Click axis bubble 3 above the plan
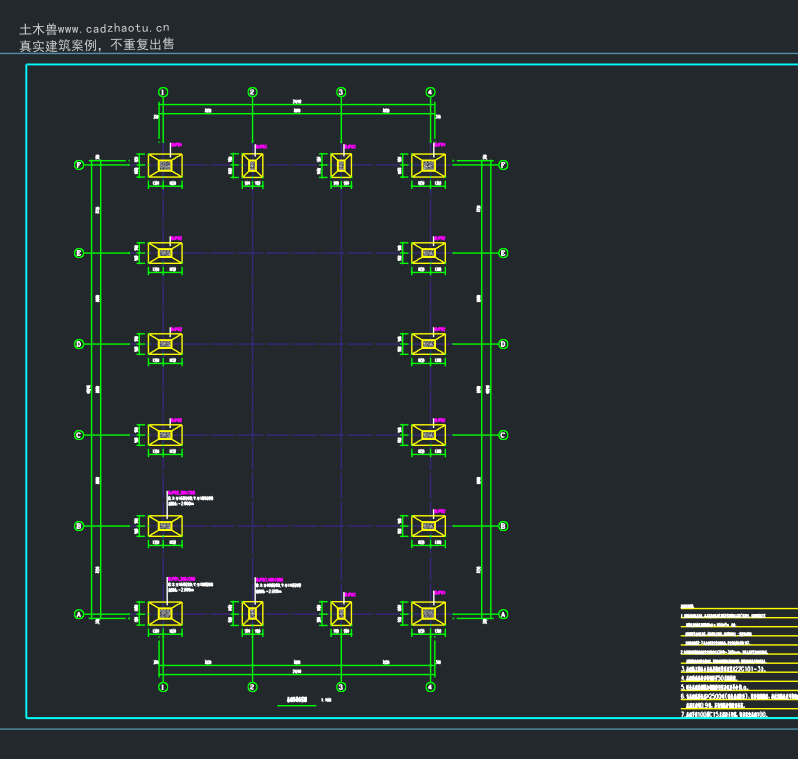Screen dimensions: 798x759 point(341,92)
